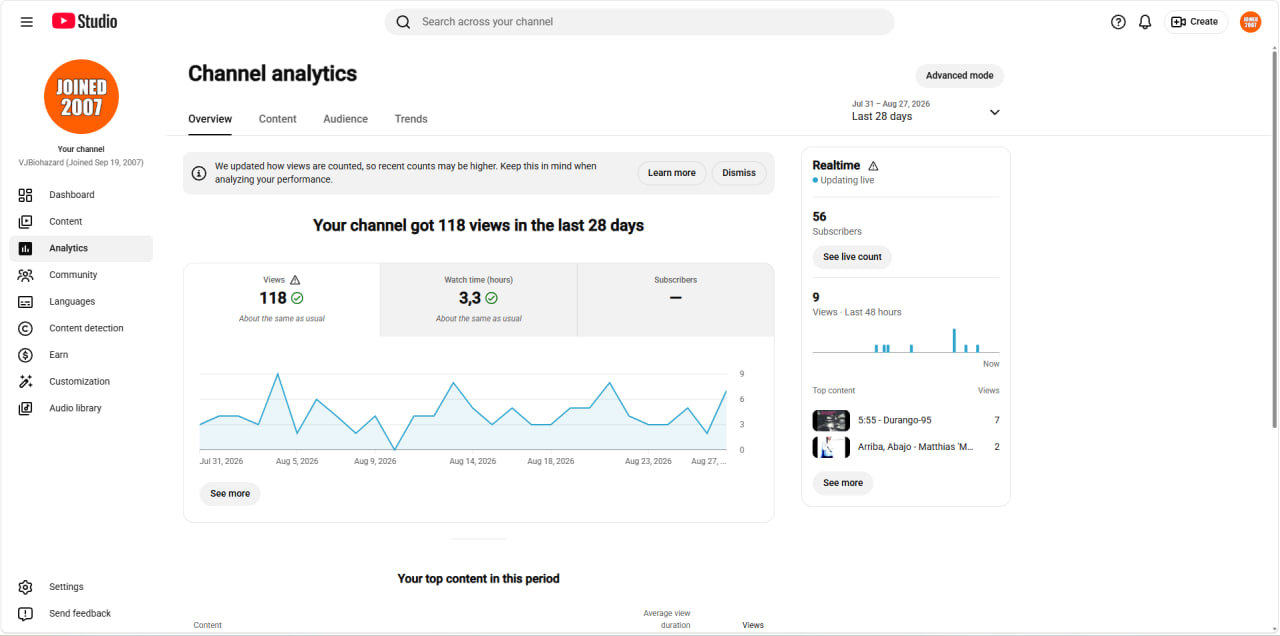
Task: Click green checkmark beside 3,3 watch time
Action: [491, 298]
